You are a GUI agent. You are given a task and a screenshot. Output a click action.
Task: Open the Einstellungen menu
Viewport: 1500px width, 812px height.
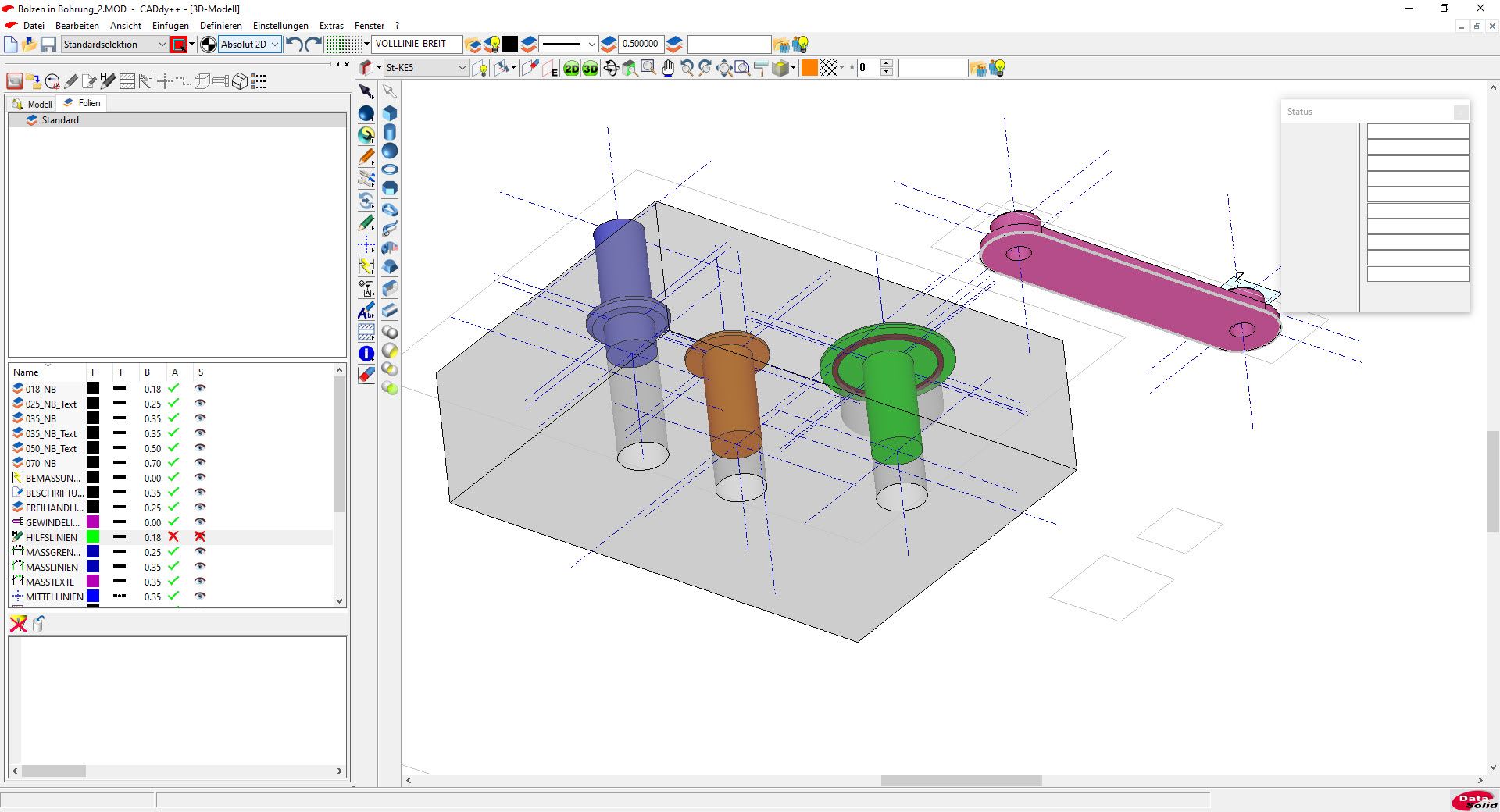point(280,26)
